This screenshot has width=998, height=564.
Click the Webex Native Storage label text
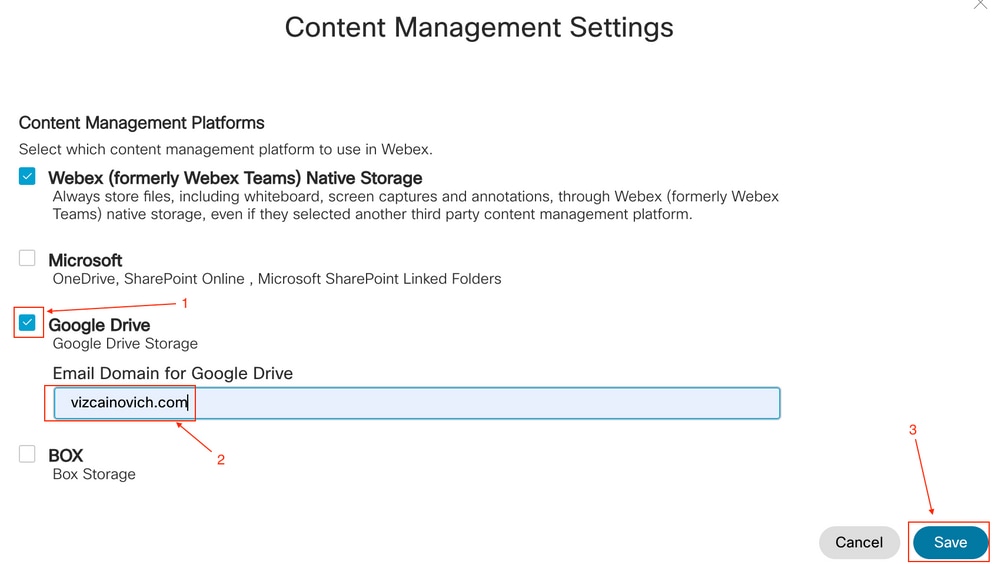pyautogui.click(x=235, y=178)
